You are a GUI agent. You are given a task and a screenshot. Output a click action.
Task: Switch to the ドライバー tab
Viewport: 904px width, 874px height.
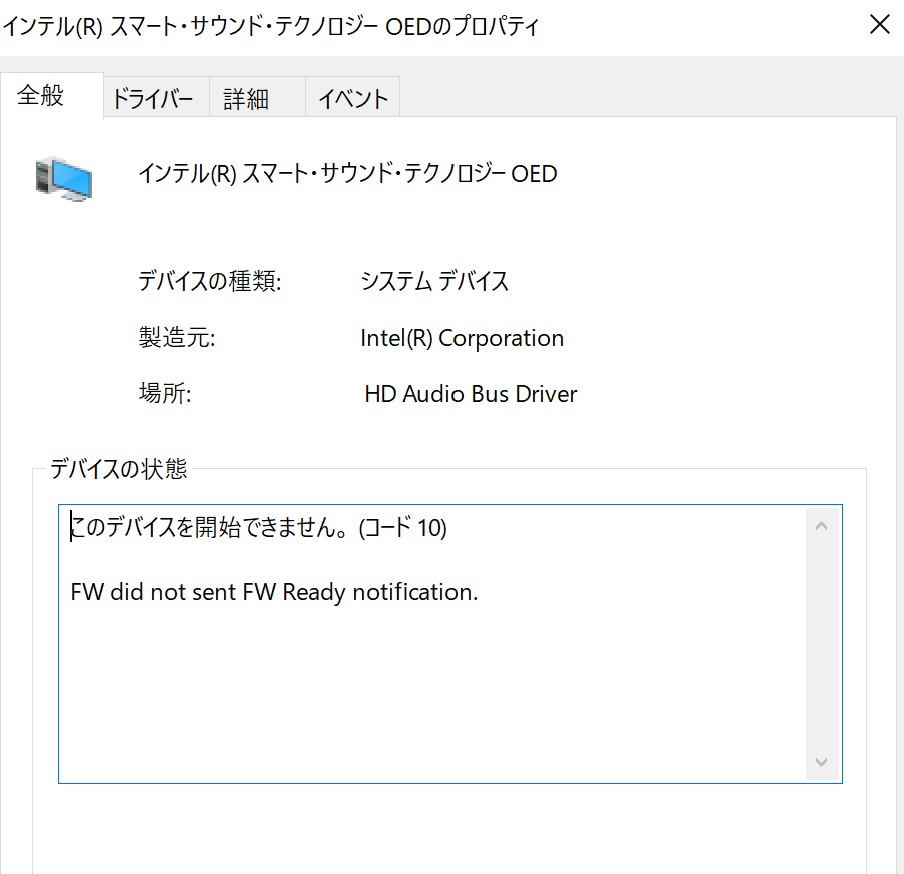point(155,97)
